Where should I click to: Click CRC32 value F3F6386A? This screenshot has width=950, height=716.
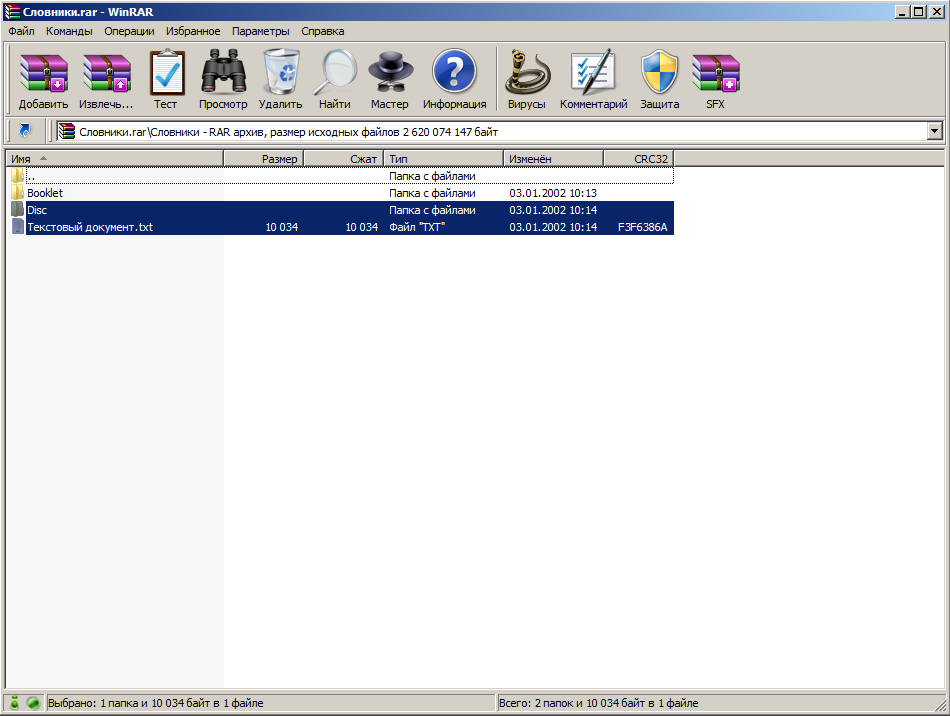coord(642,227)
